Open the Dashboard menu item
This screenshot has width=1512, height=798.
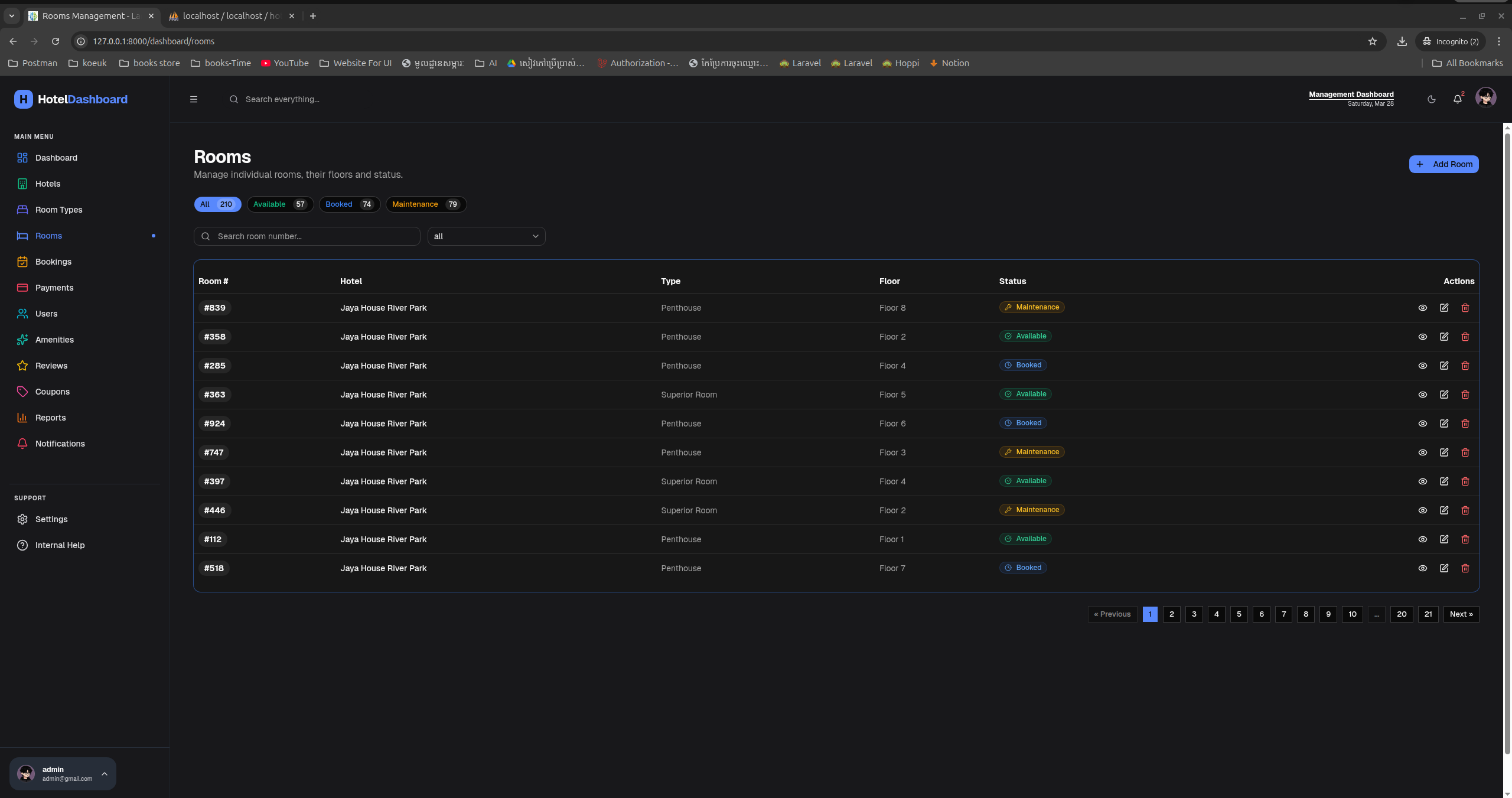point(85,158)
